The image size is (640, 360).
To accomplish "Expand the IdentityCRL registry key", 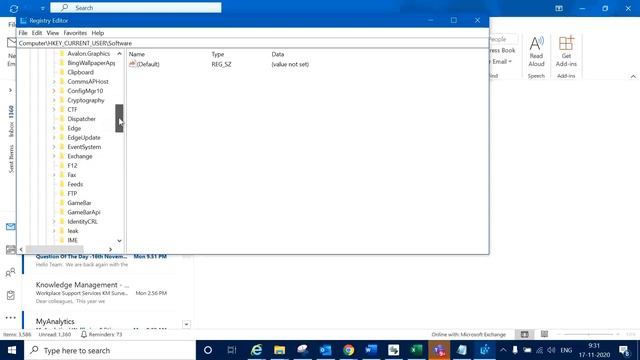I will pyautogui.click(x=54, y=222).
